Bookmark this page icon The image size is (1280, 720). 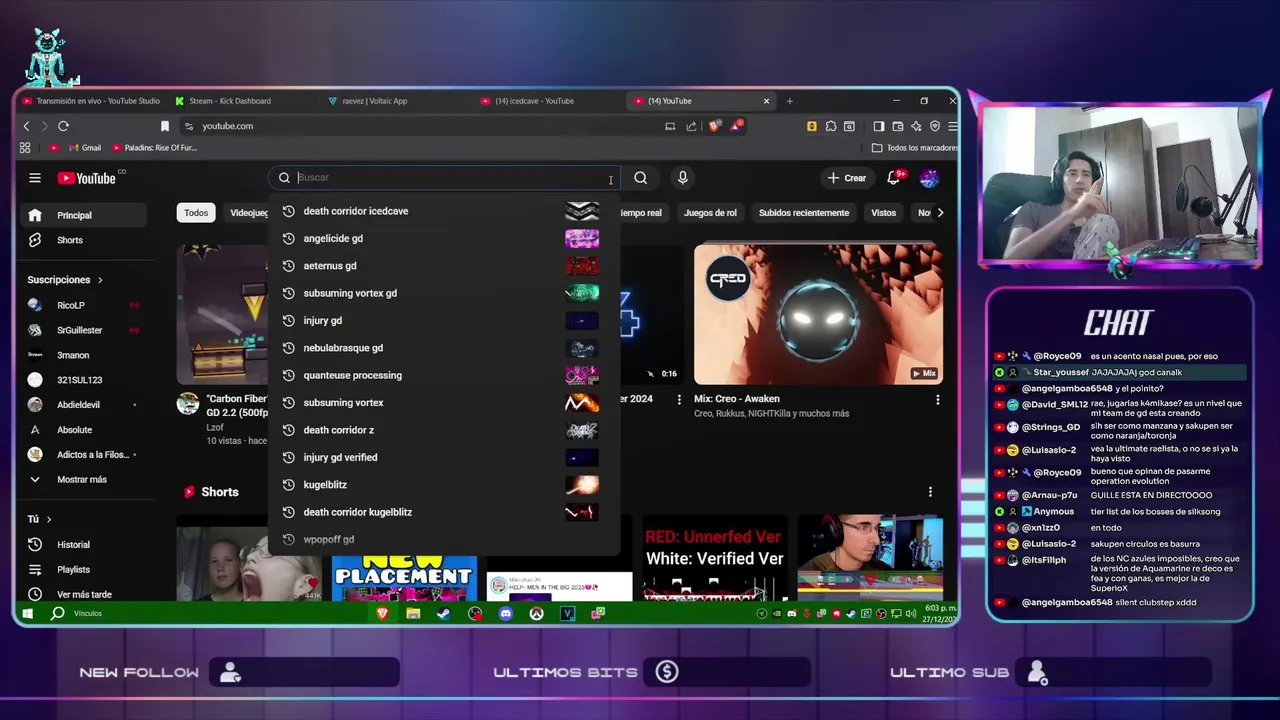165,126
